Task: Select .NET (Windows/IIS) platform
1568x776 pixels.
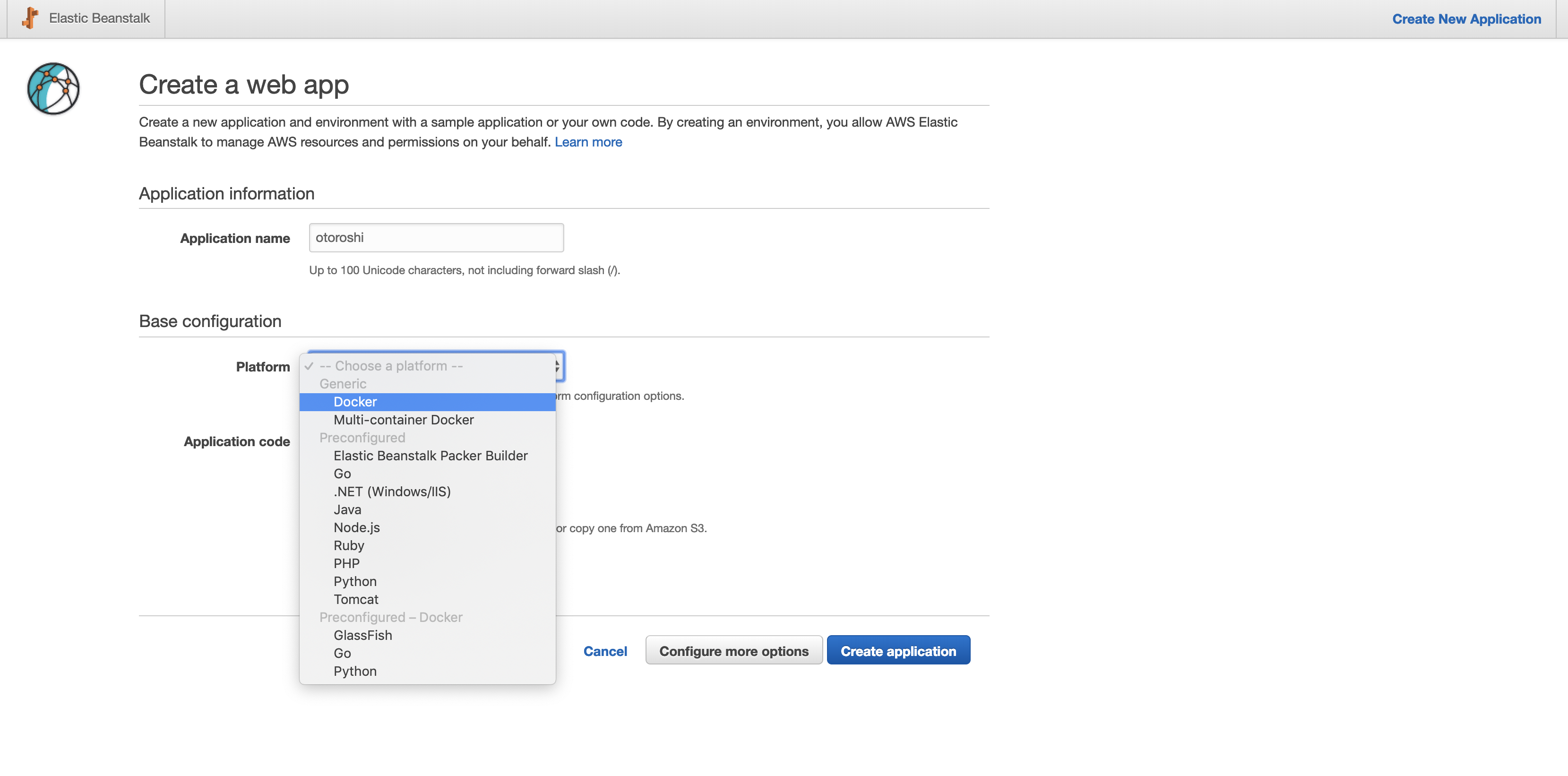Action: pyautogui.click(x=391, y=491)
